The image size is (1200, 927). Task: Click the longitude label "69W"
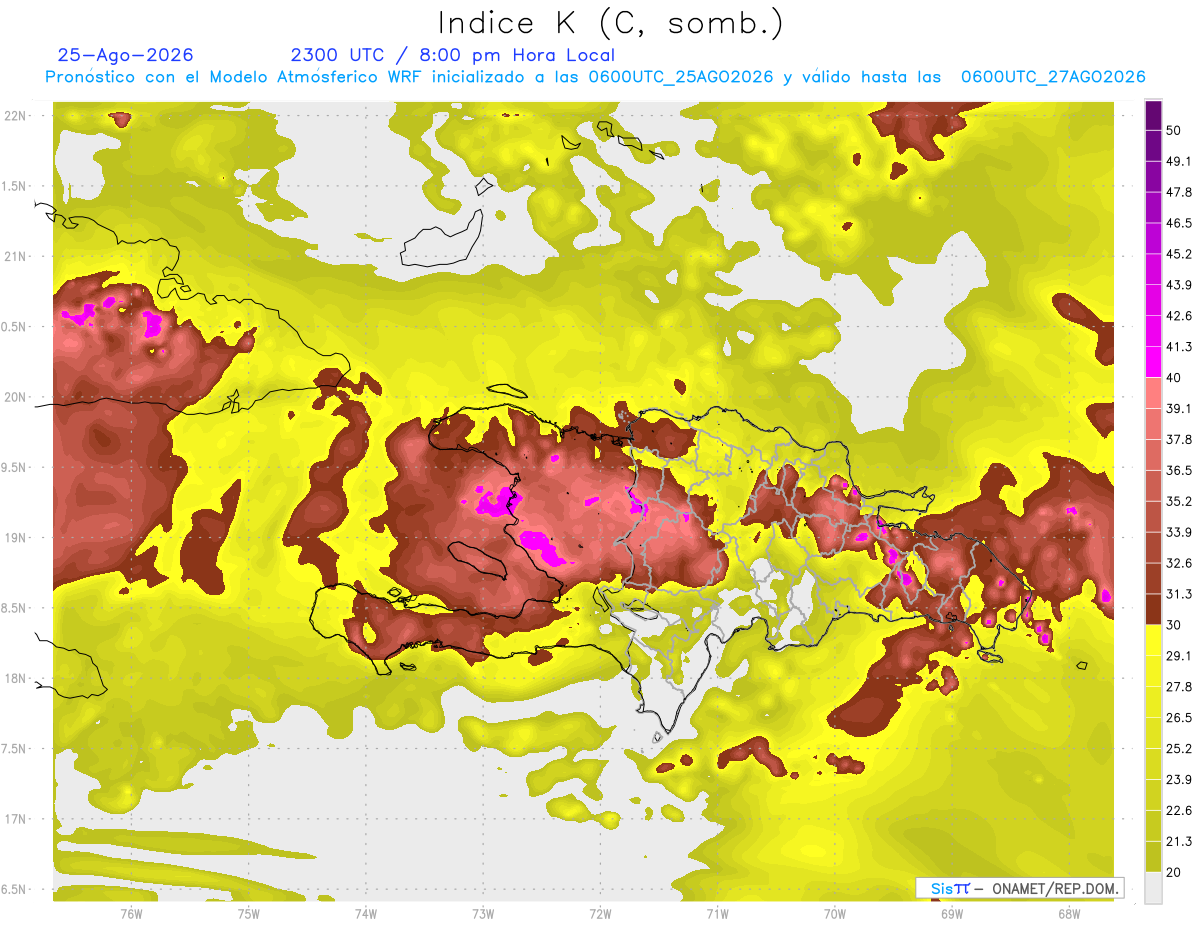(952, 914)
